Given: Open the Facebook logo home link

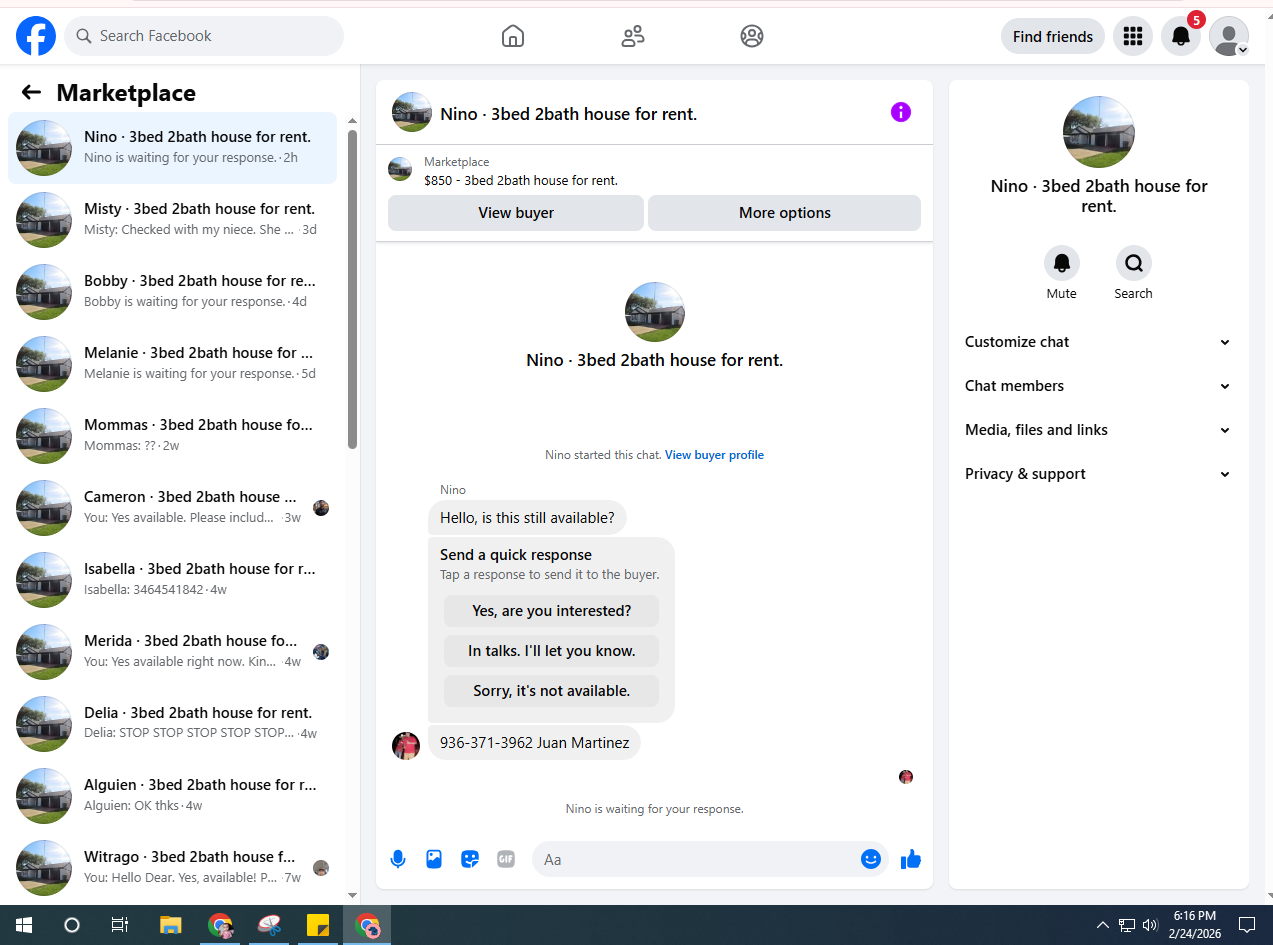Looking at the screenshot, I should pos(36,36).
